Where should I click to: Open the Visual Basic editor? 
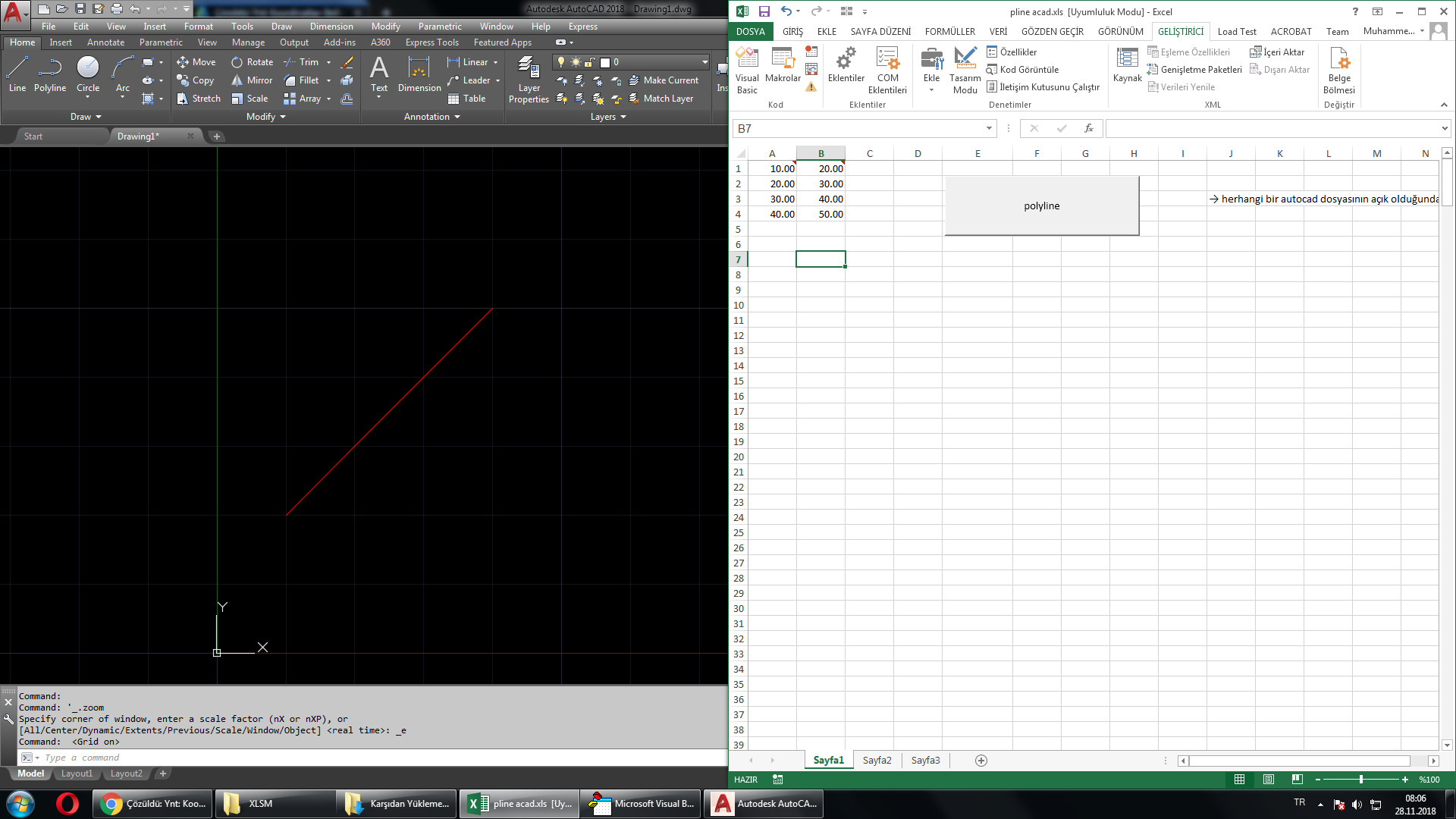click(747, 71)
